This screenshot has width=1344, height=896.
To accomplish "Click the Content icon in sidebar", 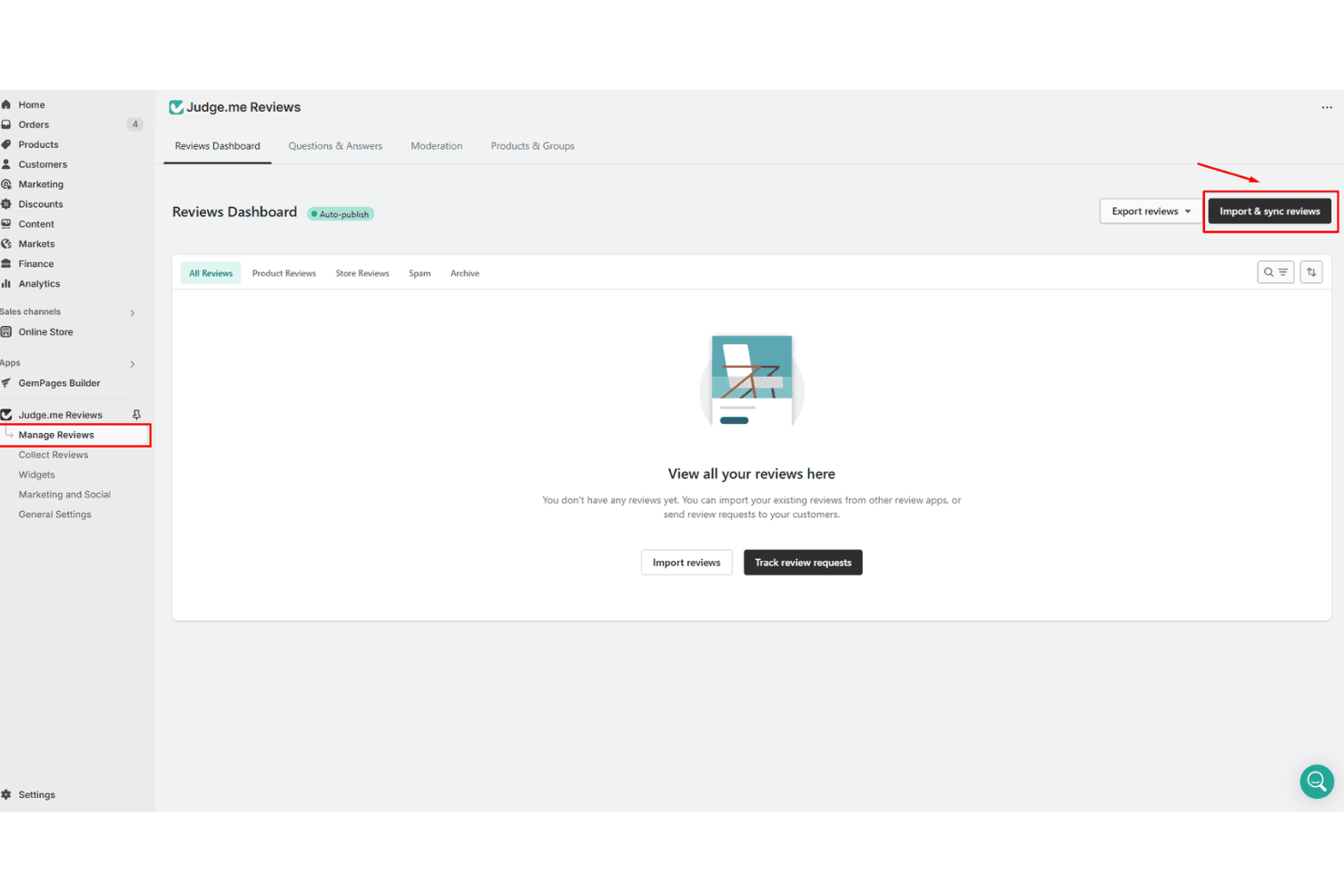I will click(x=6, y=224).
